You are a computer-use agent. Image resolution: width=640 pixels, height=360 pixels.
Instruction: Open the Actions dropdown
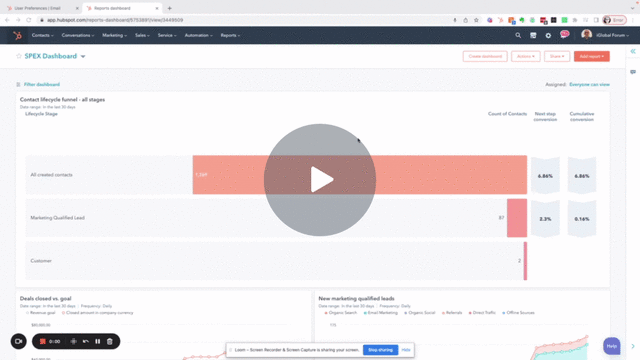[x=526, y=56]
